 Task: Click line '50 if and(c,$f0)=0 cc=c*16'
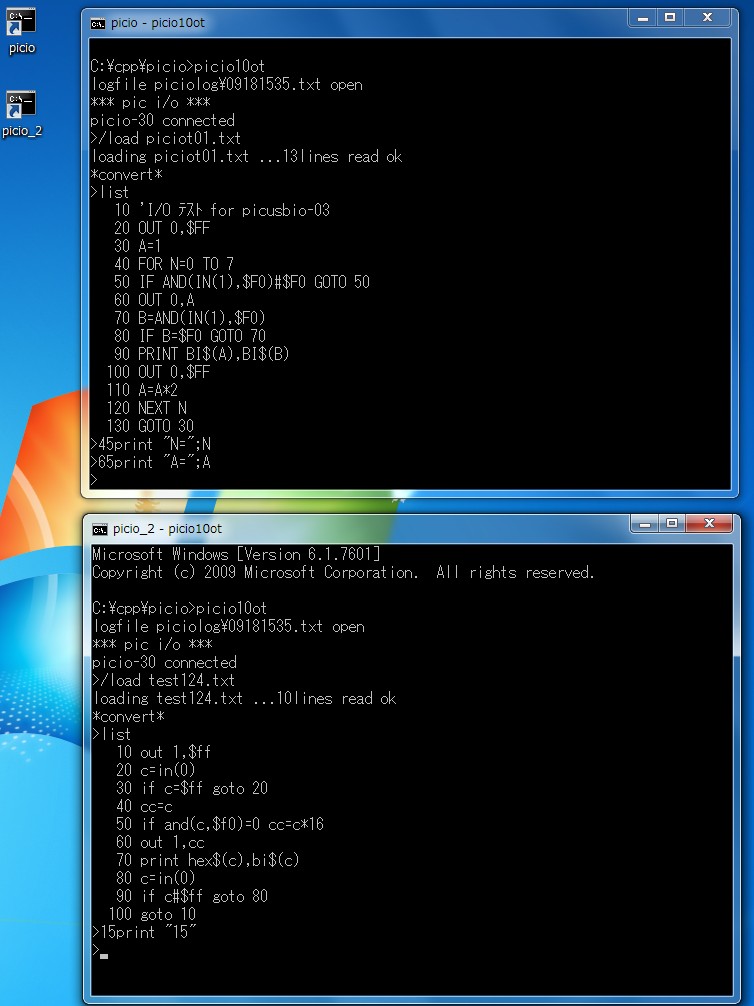(x=220, y=824)
